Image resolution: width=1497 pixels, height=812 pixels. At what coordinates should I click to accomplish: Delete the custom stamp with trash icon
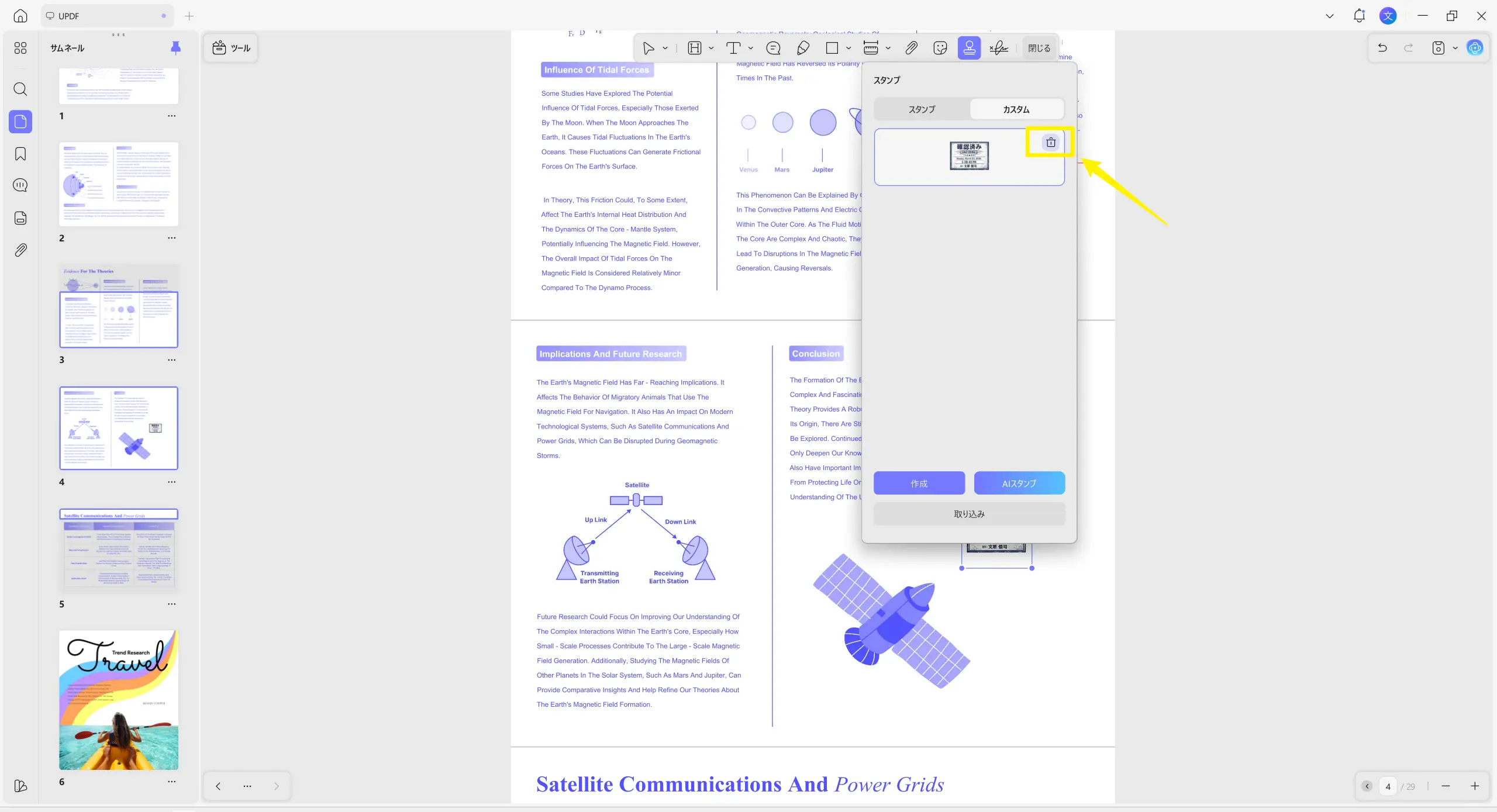(x=1050, y=142)
